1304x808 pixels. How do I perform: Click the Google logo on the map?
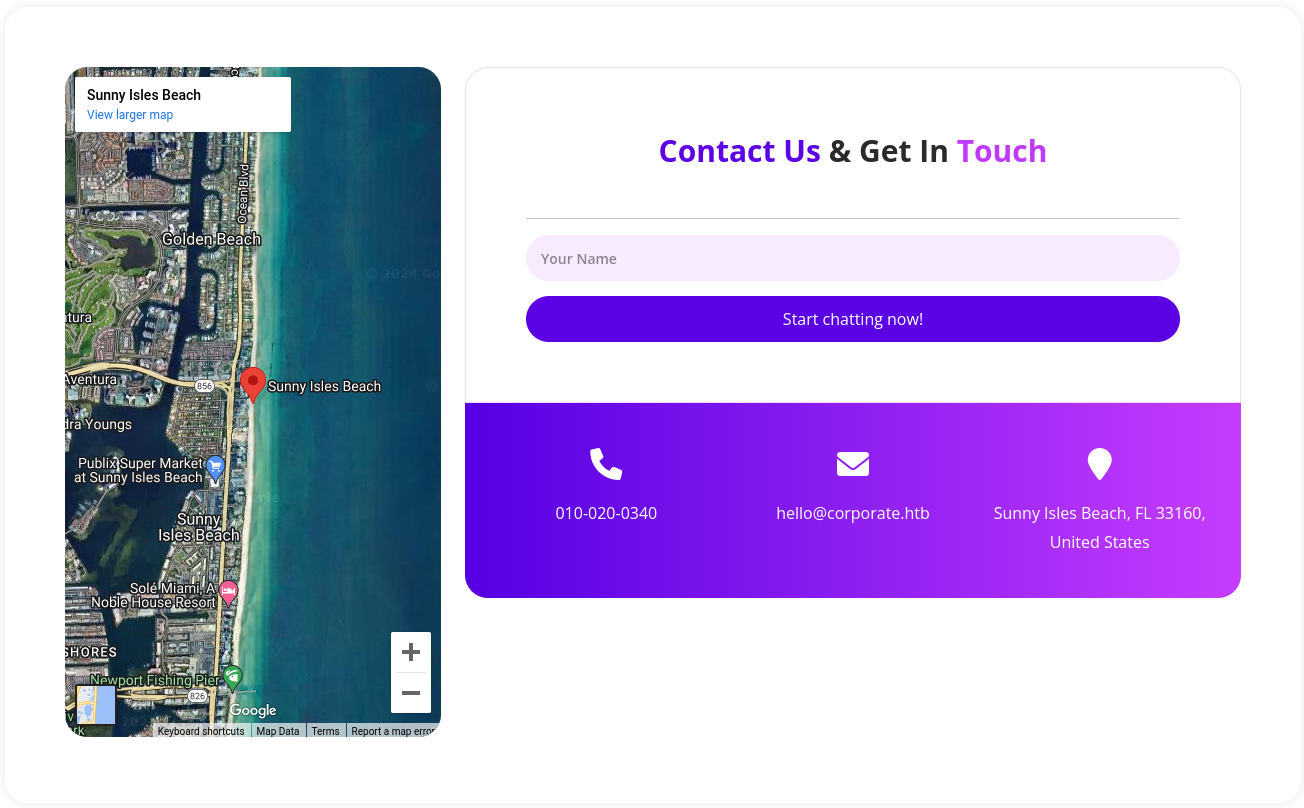253,710
